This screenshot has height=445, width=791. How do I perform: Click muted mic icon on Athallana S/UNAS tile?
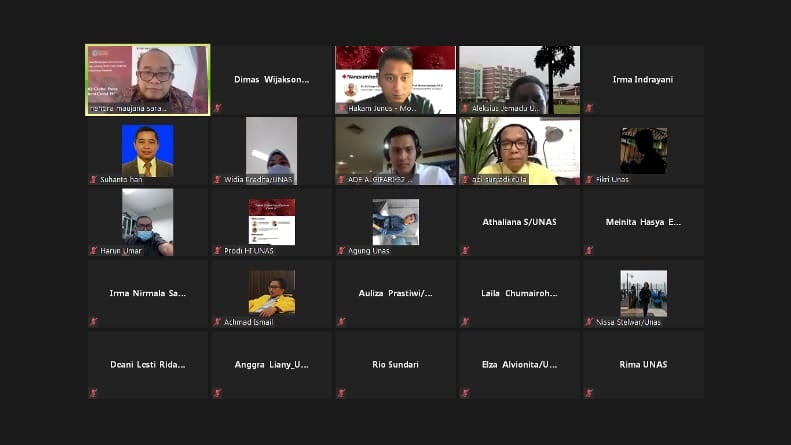pos(465,250)
